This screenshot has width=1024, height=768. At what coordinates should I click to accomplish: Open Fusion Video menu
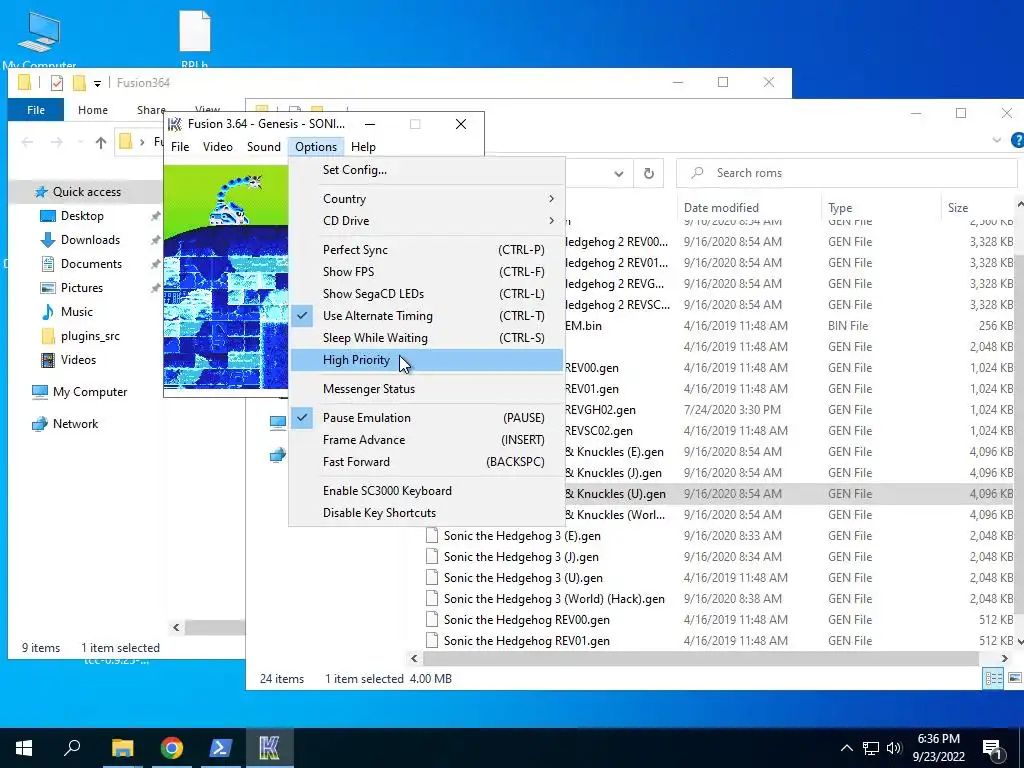pyautogui.click(x=217, y=147)
